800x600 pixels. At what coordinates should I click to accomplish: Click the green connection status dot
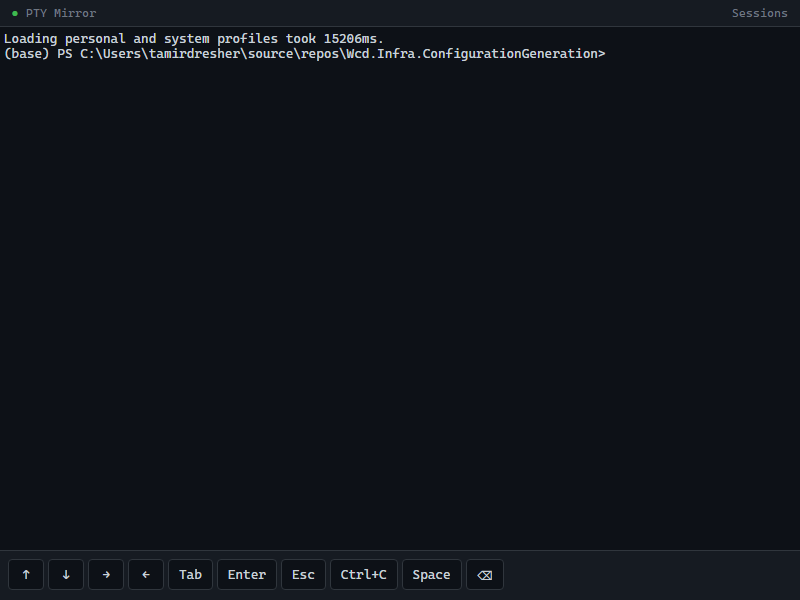tap(12, 13)
